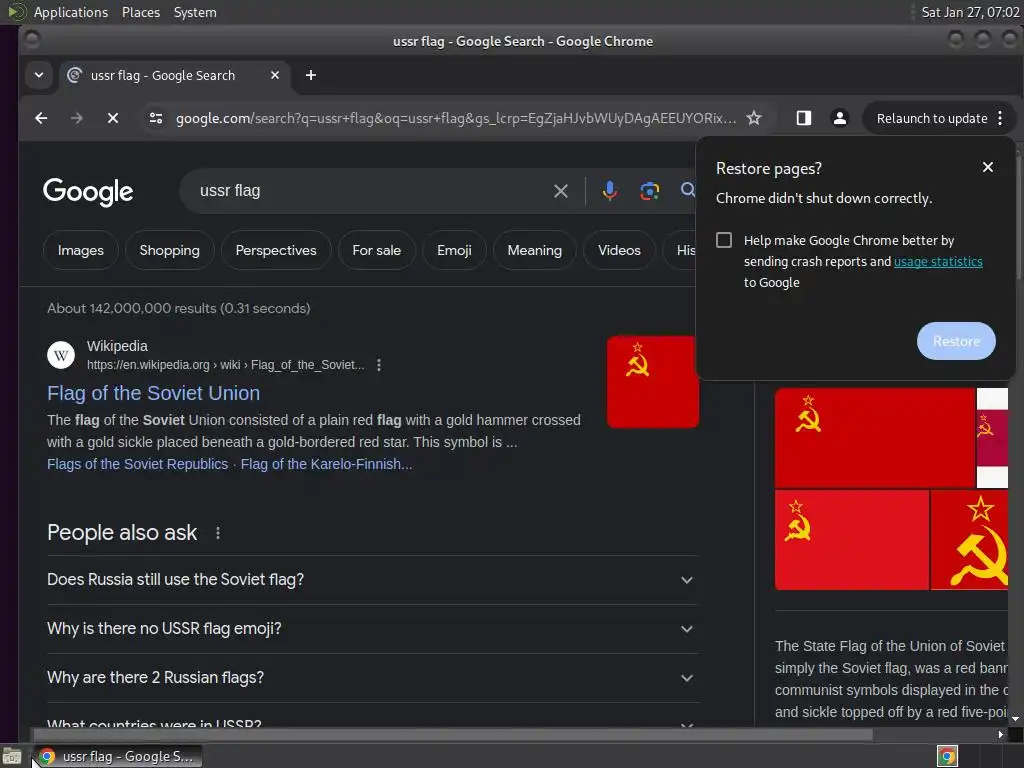Select the Videos filter chip
1024x768 pixels.
click(619, 250)
